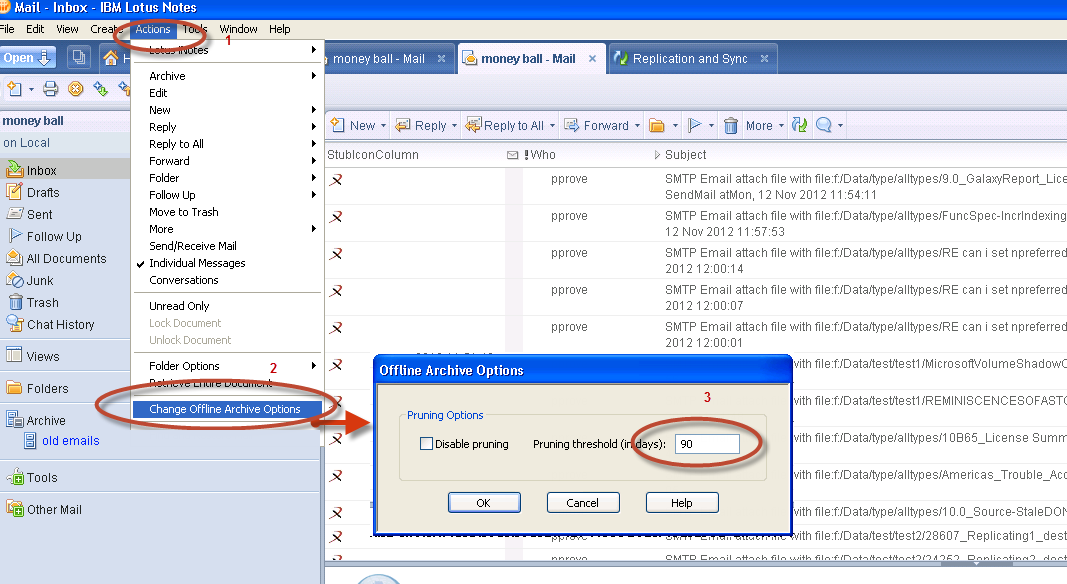The width and height of the screenshot is (1067, 584).
Task: Expand the Tools section
Action: 42,478
